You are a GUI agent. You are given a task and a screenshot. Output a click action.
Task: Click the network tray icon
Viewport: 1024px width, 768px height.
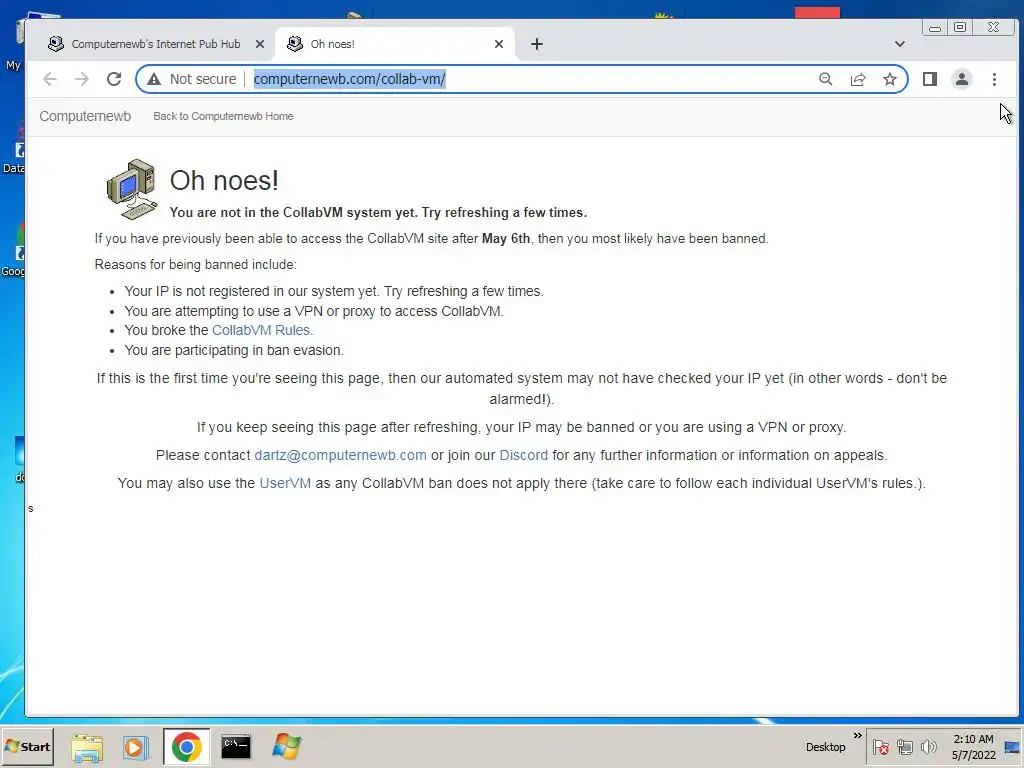click(904, 747)
